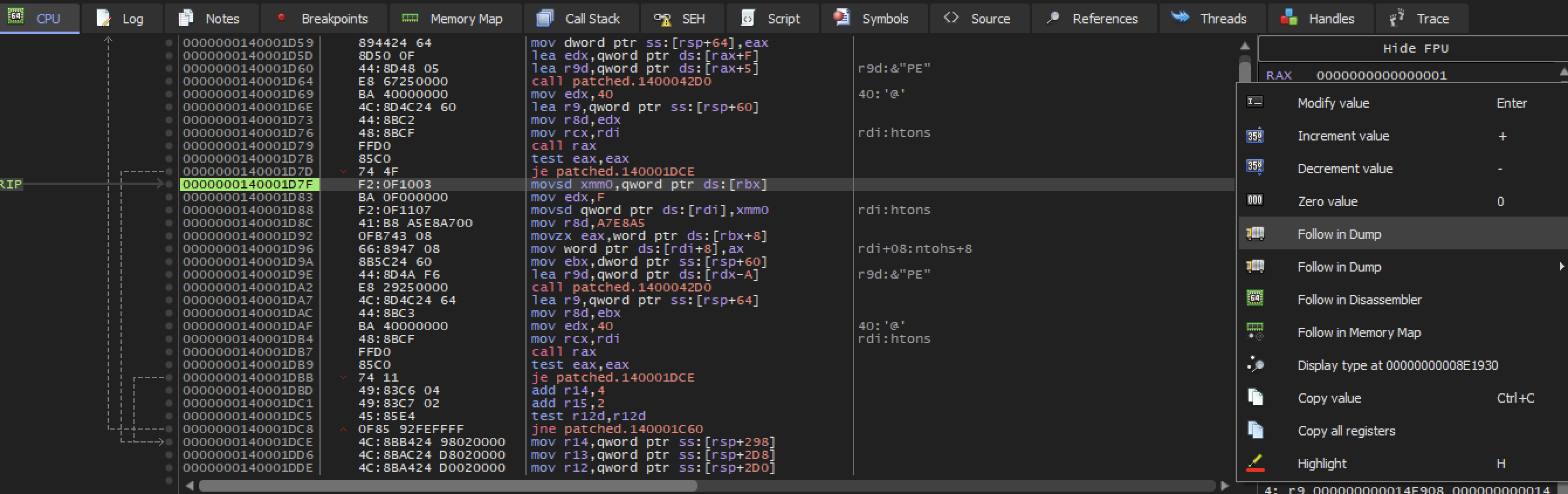The image size is (1568, 494).
Task: Switch to the SEH tab
Action: [682, 18]
